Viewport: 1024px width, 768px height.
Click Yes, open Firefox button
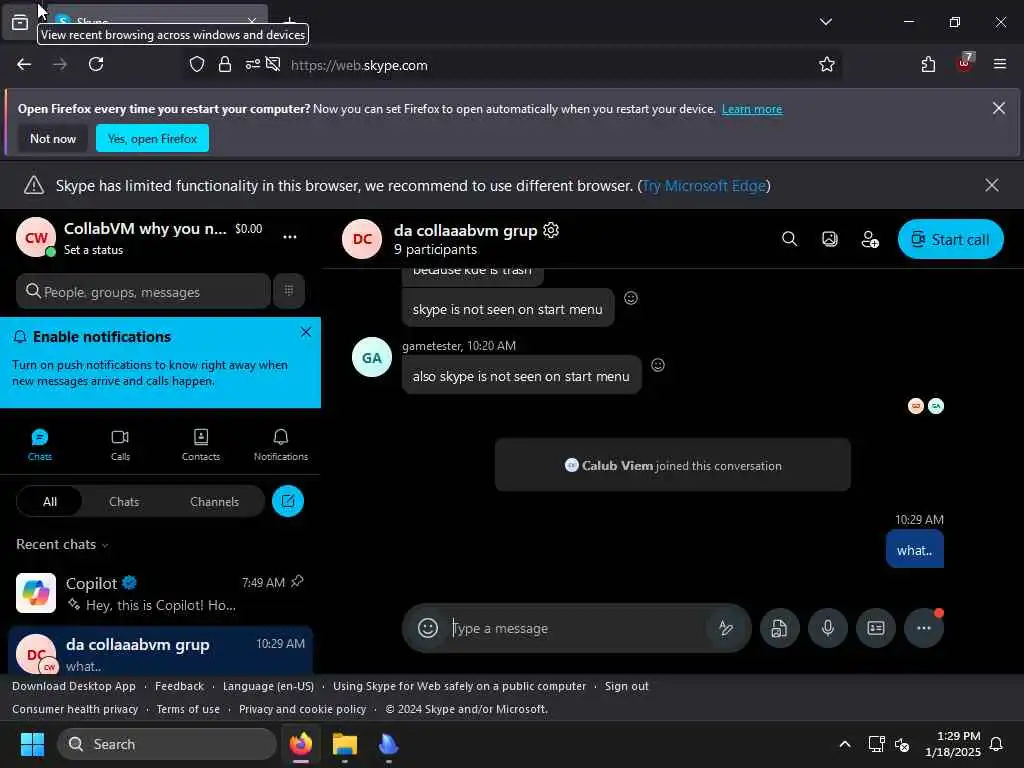pos(152,138)
